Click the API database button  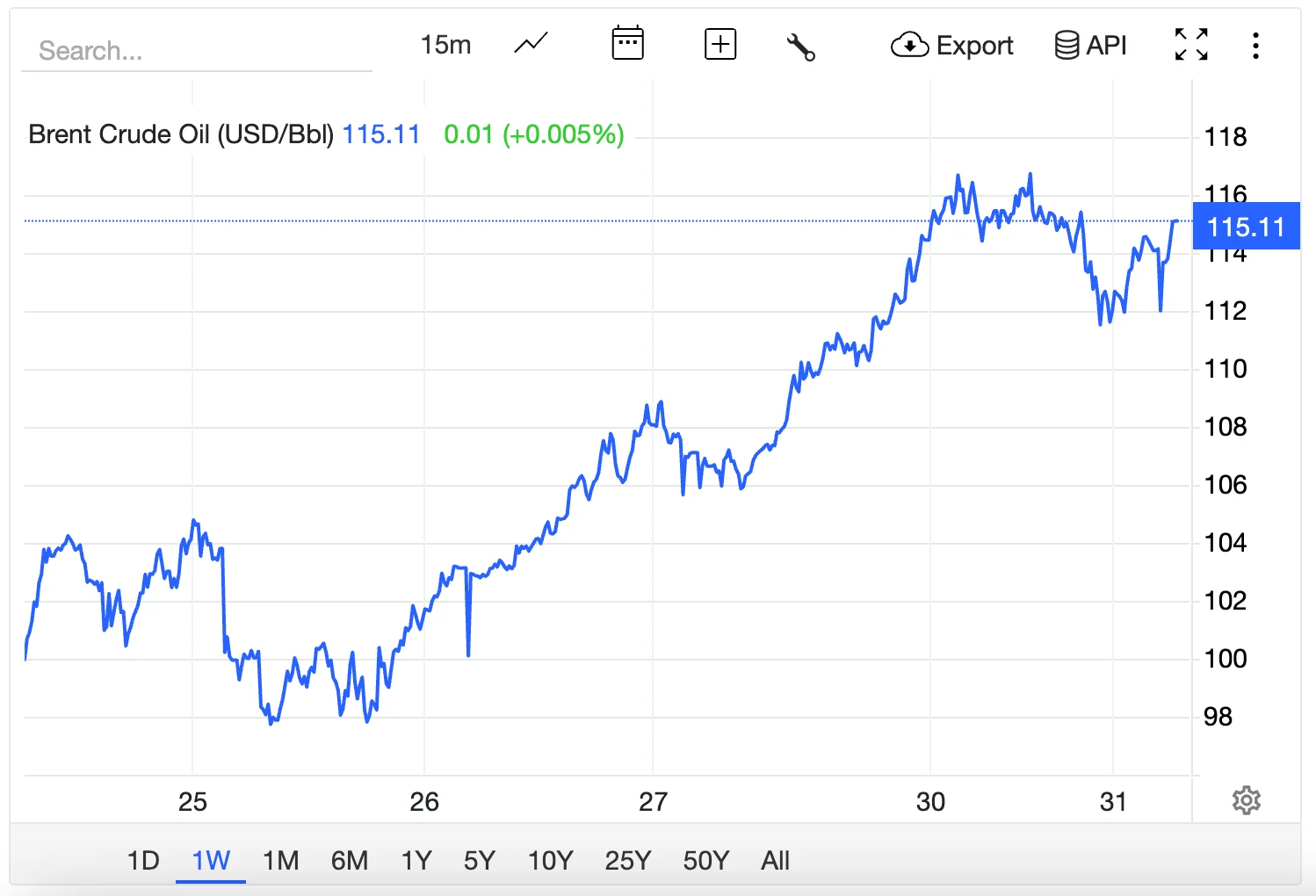coord(1090,45)
